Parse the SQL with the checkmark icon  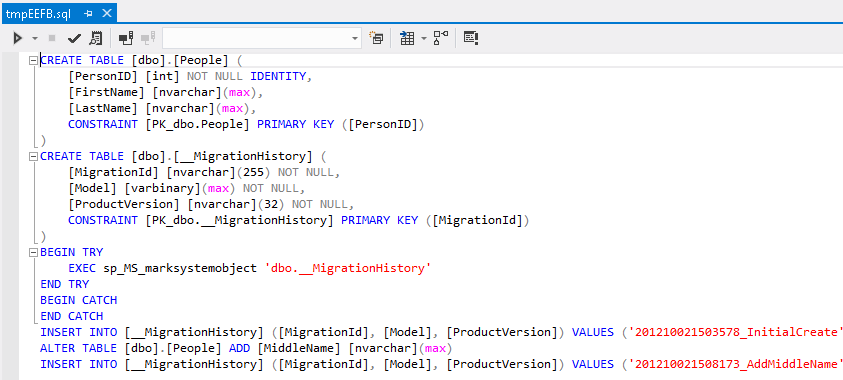74,38
